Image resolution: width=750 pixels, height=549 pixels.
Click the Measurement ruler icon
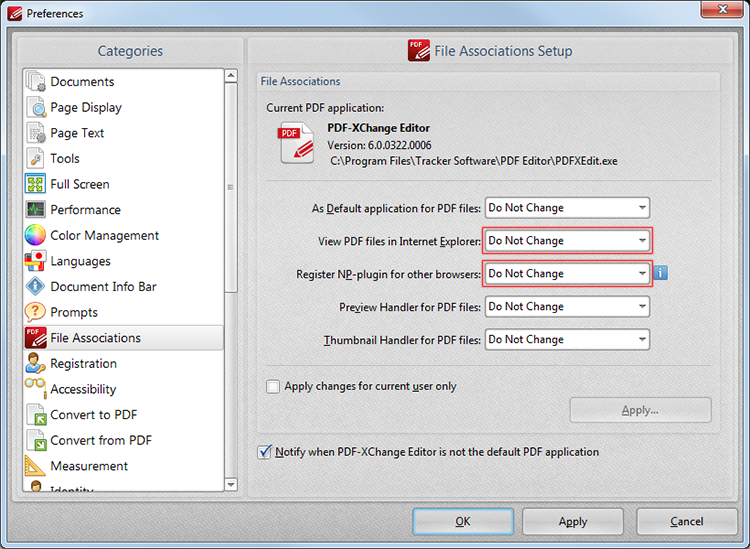pyautogui.click(x=35, y=466)
